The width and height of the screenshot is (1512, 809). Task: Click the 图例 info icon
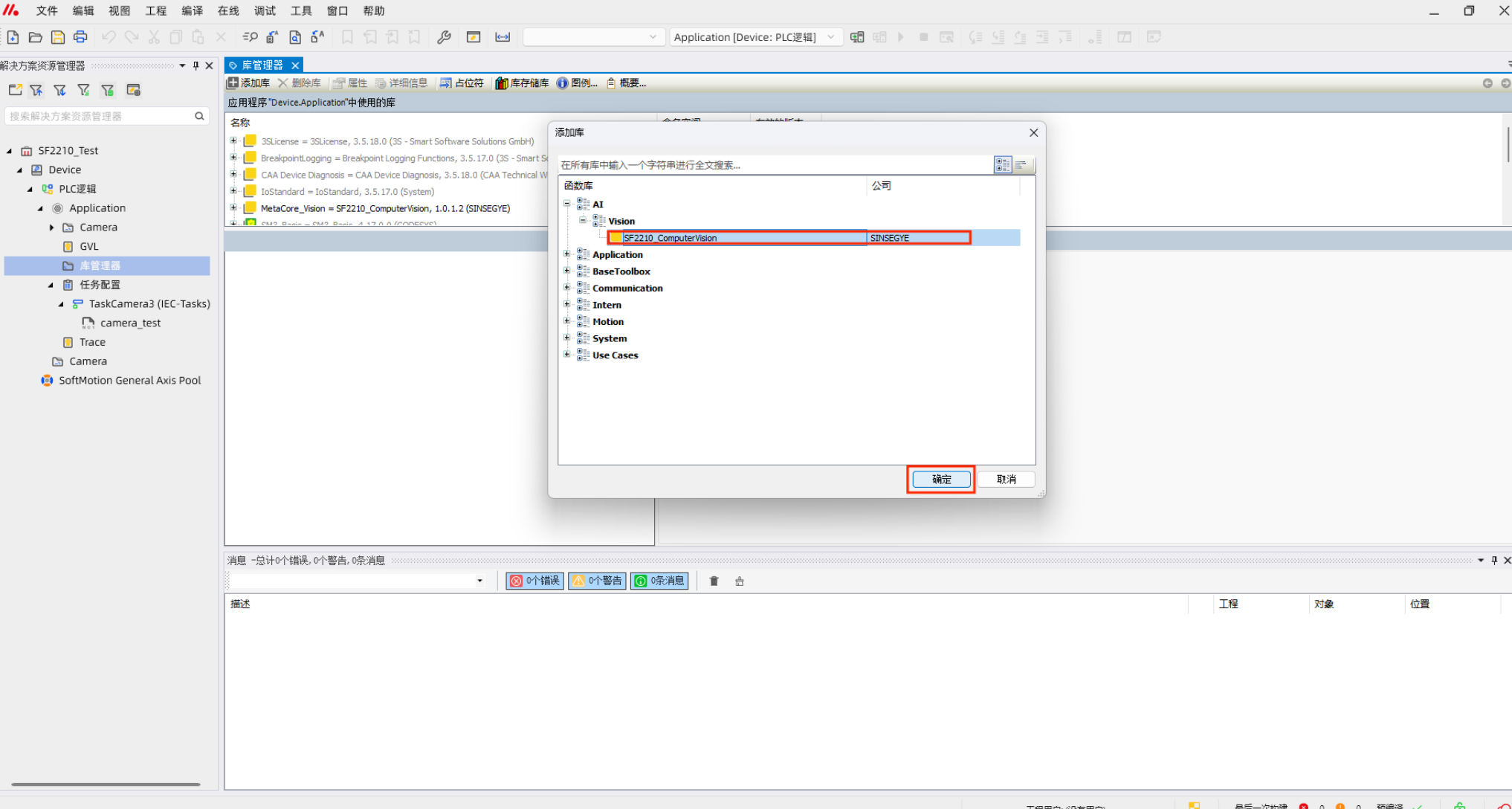[563, 83]
